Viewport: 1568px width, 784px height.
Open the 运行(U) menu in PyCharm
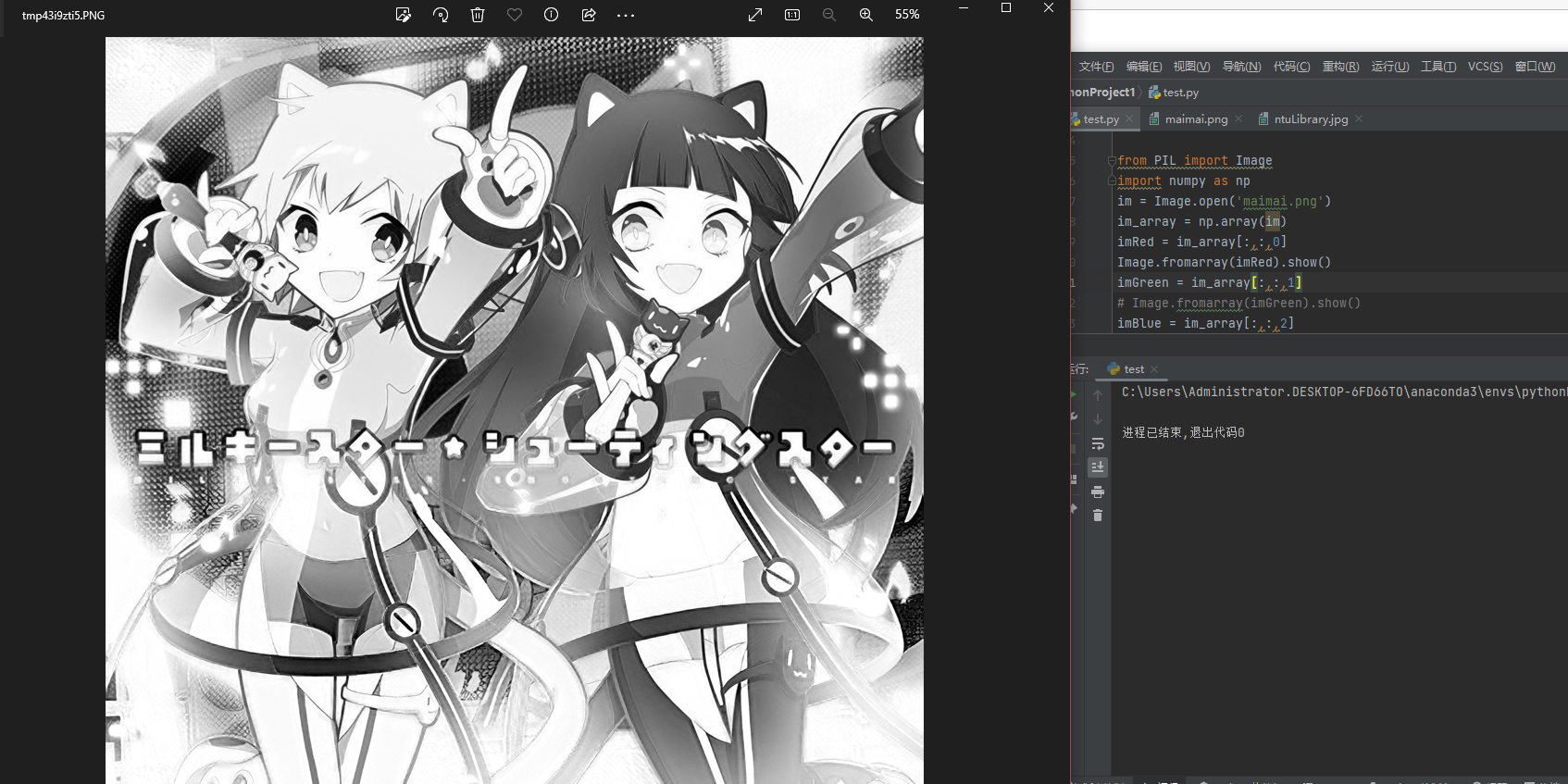tap(1390, 67)
